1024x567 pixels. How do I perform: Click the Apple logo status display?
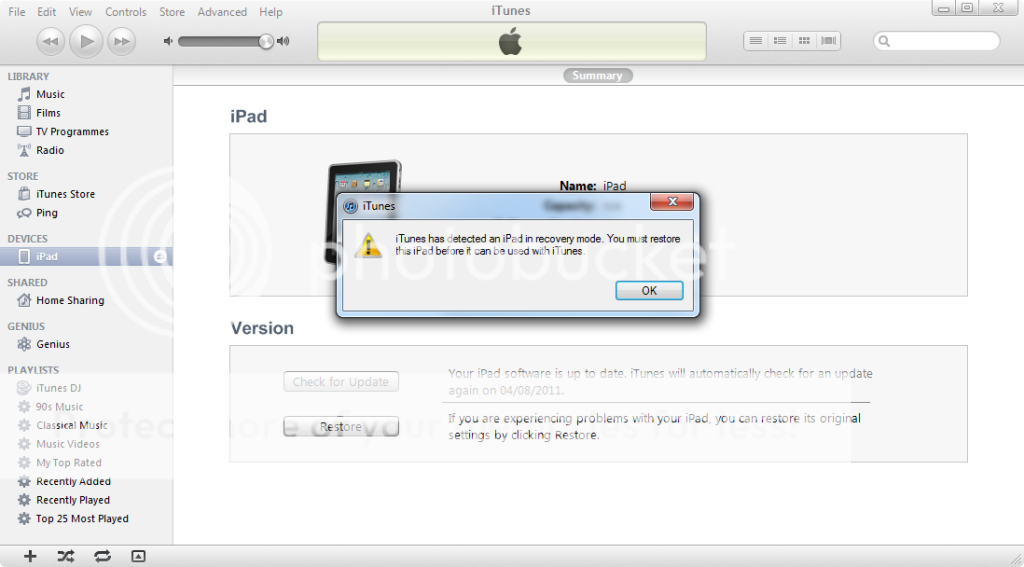tap(512, 41)
